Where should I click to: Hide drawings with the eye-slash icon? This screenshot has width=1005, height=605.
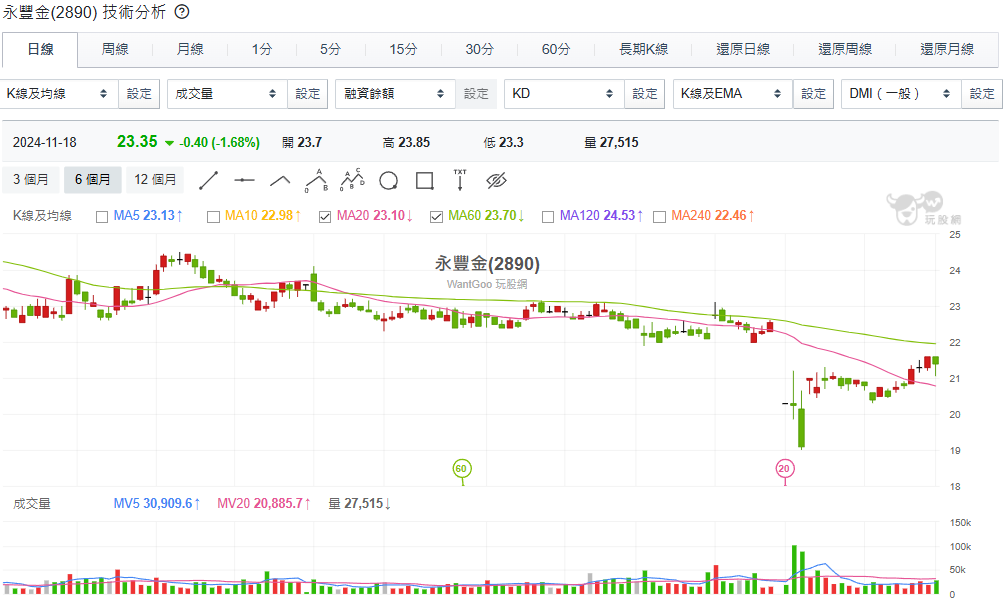497,180
